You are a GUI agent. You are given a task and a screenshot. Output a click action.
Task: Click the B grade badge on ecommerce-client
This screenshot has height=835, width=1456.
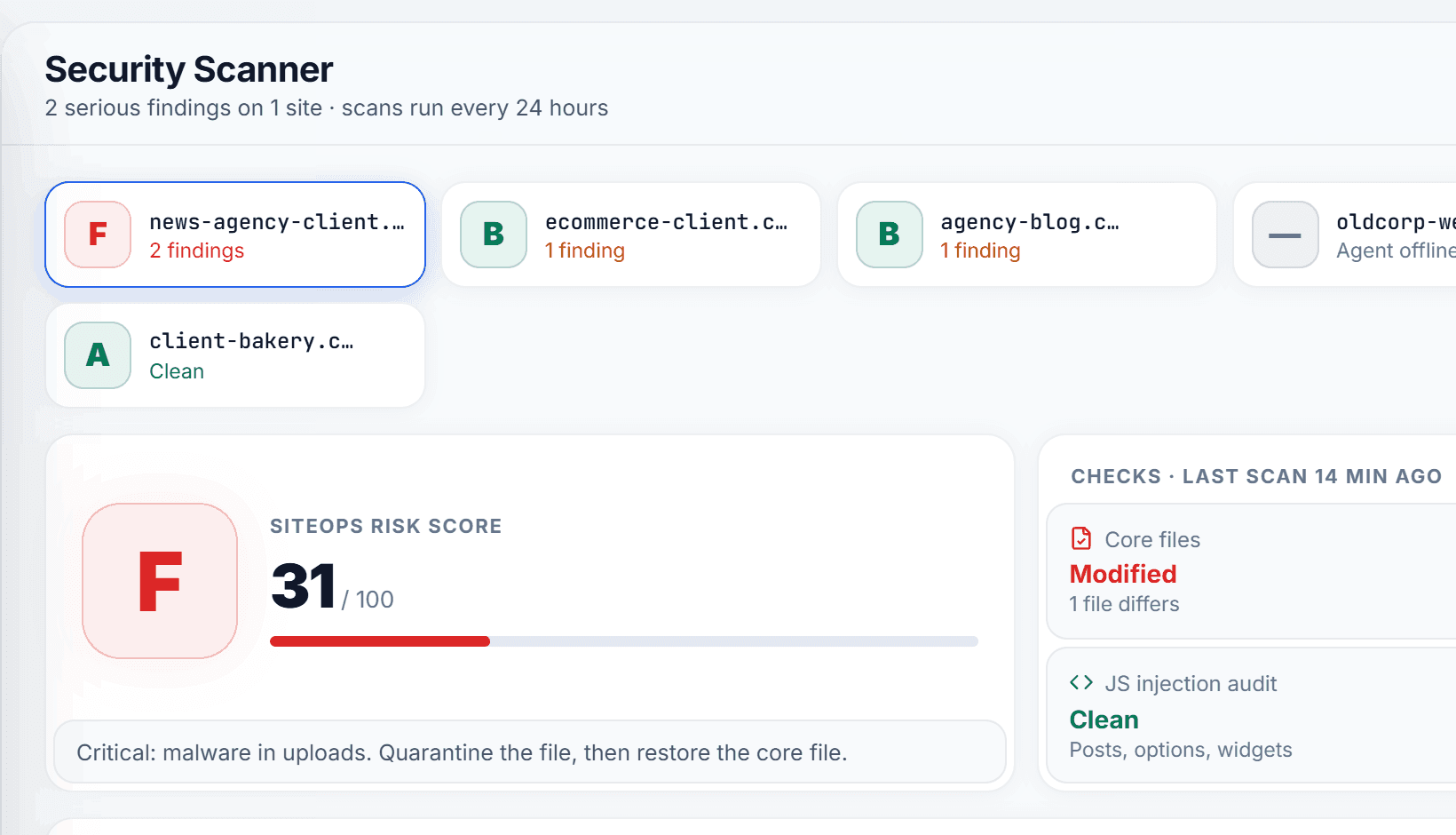494,235
